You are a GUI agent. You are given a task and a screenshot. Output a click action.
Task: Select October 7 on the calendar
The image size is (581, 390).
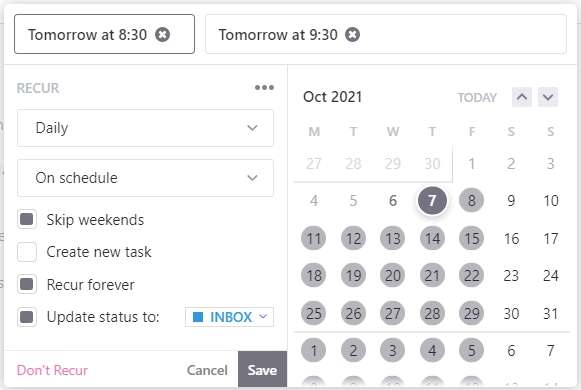coord(432,201)
